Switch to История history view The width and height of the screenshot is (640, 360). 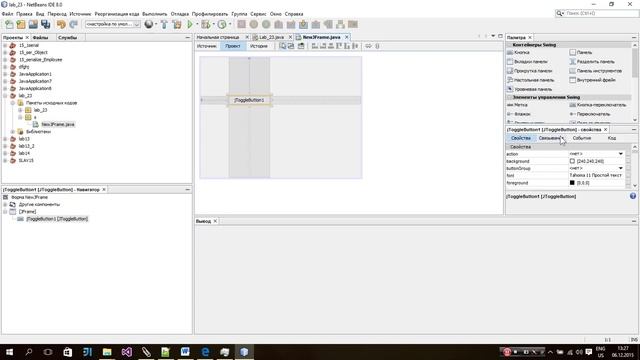[258, 46]
